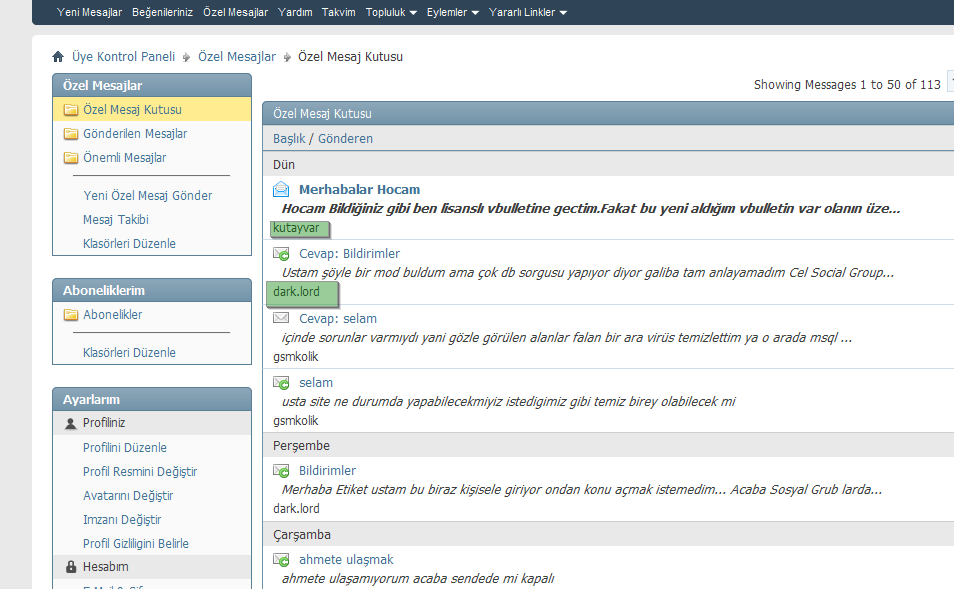The width and height of the screenshot is (954, 589).
Task: Click unread envelope icon beside Merhabalar Hocam
Action: 281,189
